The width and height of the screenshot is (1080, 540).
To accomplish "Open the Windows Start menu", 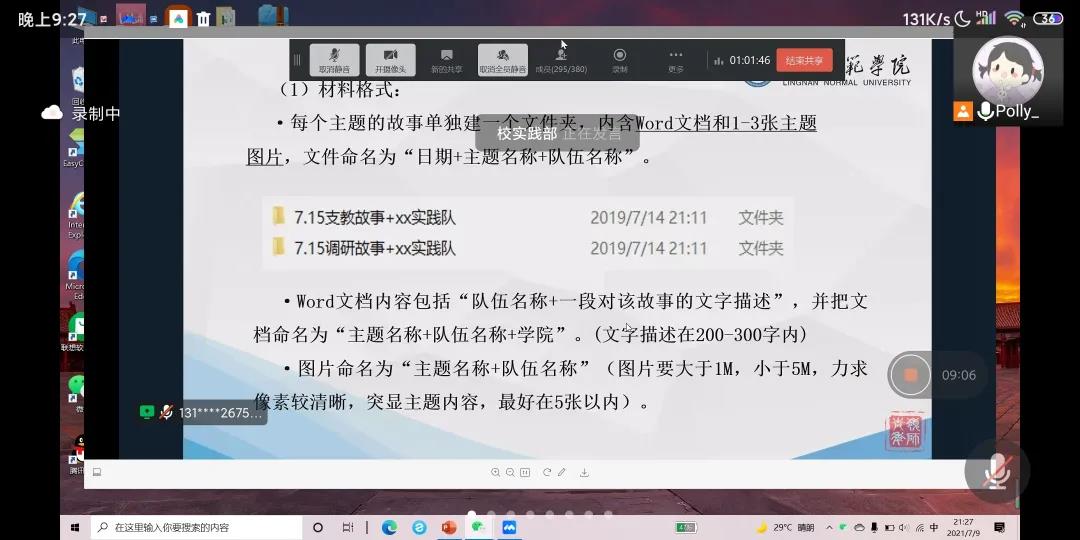I will coord(75,527).
